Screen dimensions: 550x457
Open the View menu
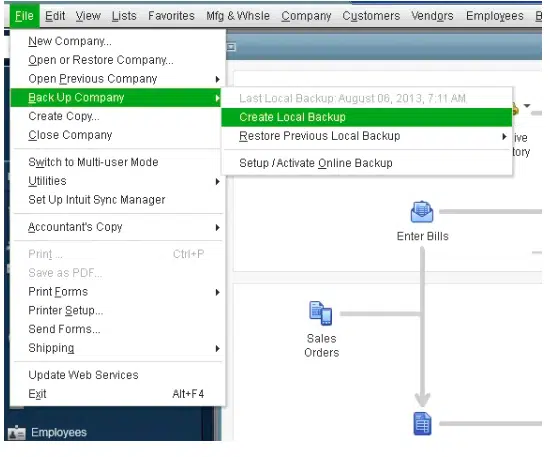pyautogui.click(x=88, y=16)
